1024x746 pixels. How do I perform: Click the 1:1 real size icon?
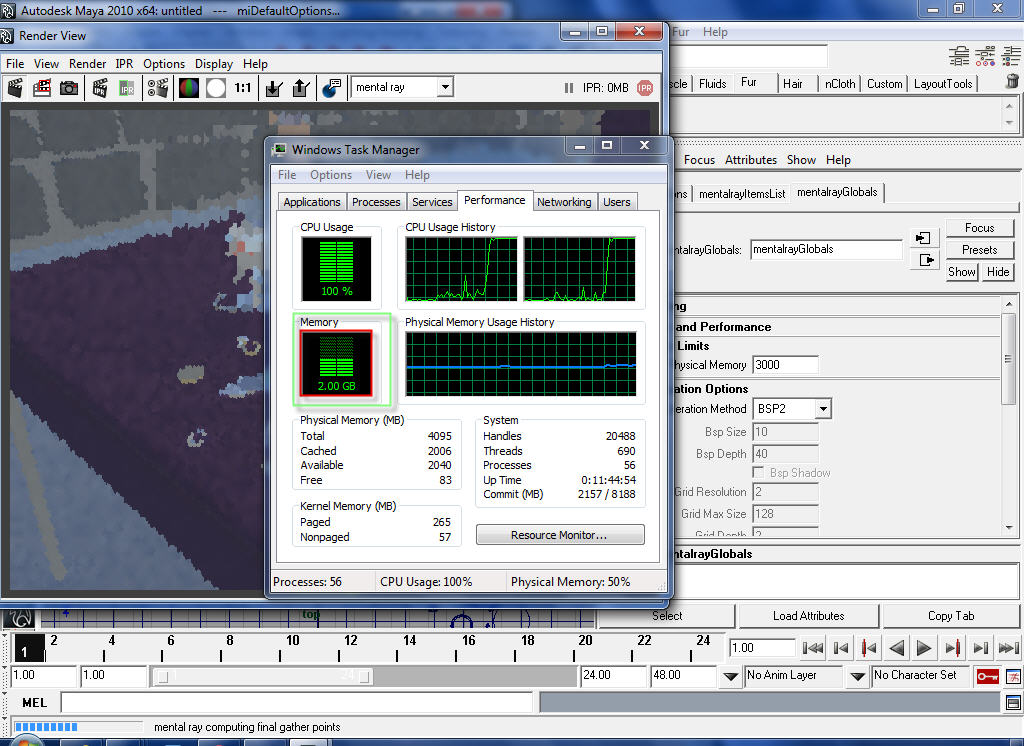click(x=243, y=88)
